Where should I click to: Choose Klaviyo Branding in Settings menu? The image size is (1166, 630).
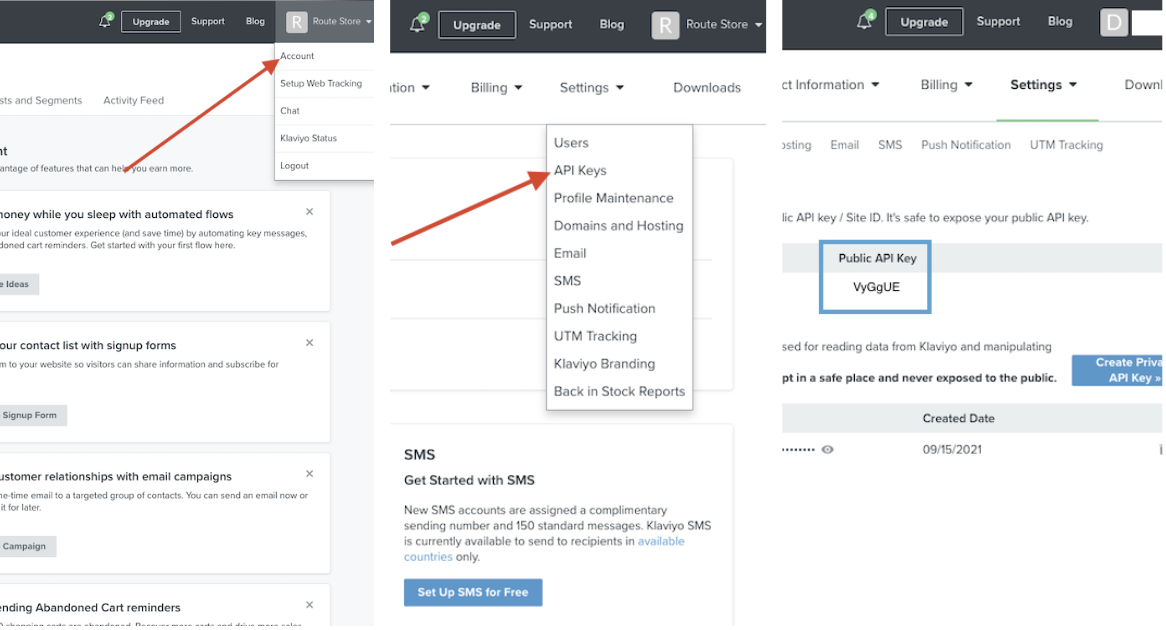(604, 364)
